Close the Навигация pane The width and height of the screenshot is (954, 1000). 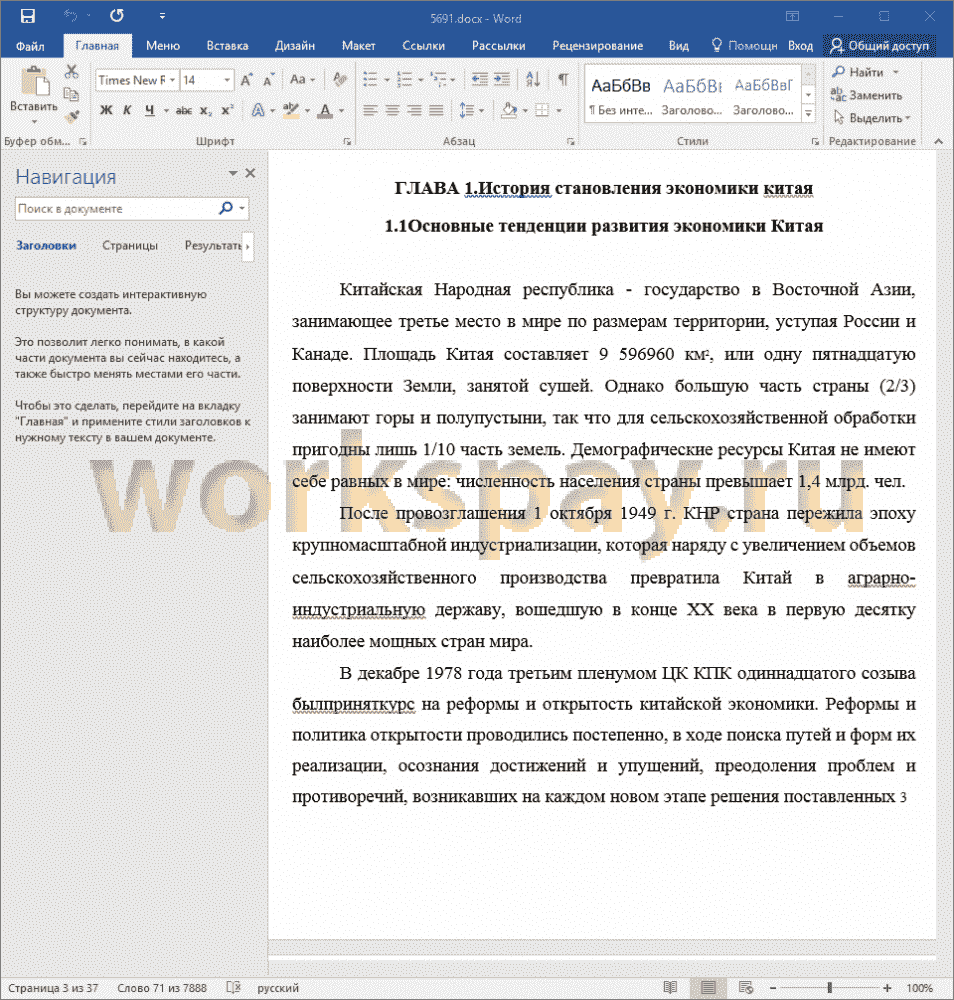pyautogui.click(x=250, y=173)
